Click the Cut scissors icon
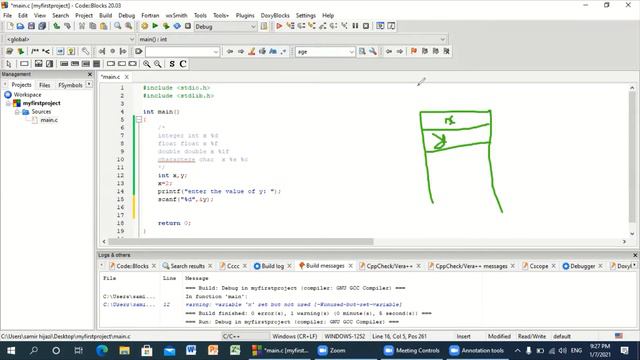Screen dimensions: 640x360 tap(82, 26)
